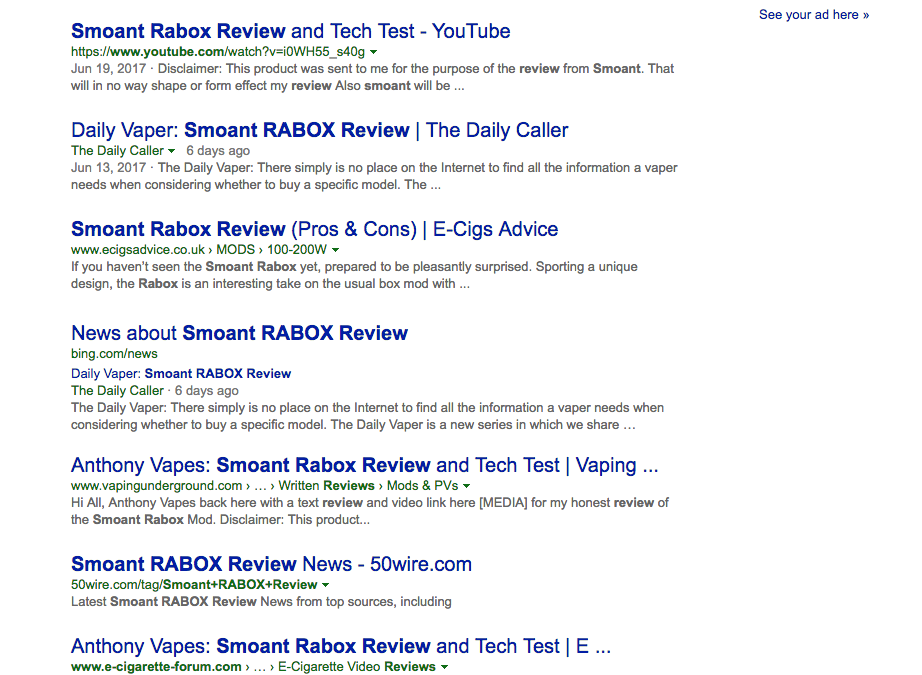Open the Smoant Rabox Review YouTube result
This screenshot has height=675, width=922.
(290, 31)
